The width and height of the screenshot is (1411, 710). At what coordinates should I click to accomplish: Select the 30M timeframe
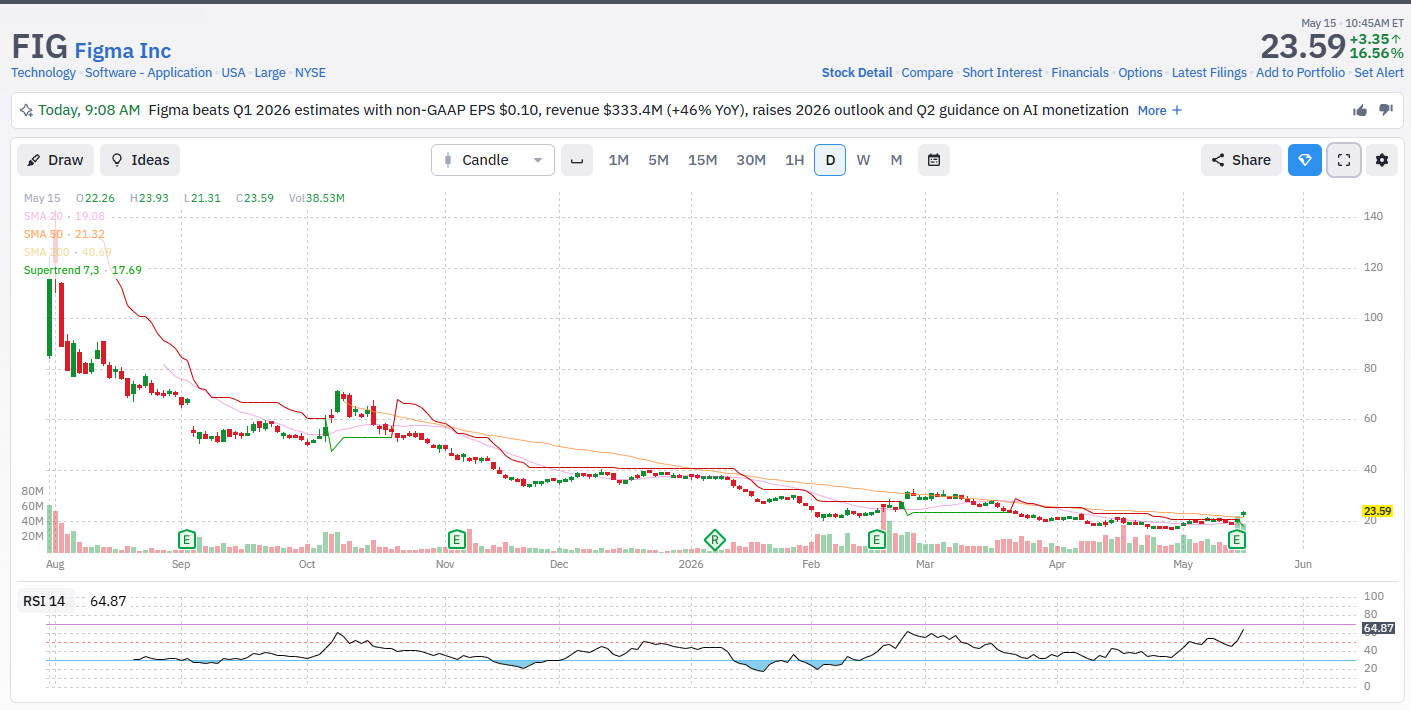[x=751, y=160]
